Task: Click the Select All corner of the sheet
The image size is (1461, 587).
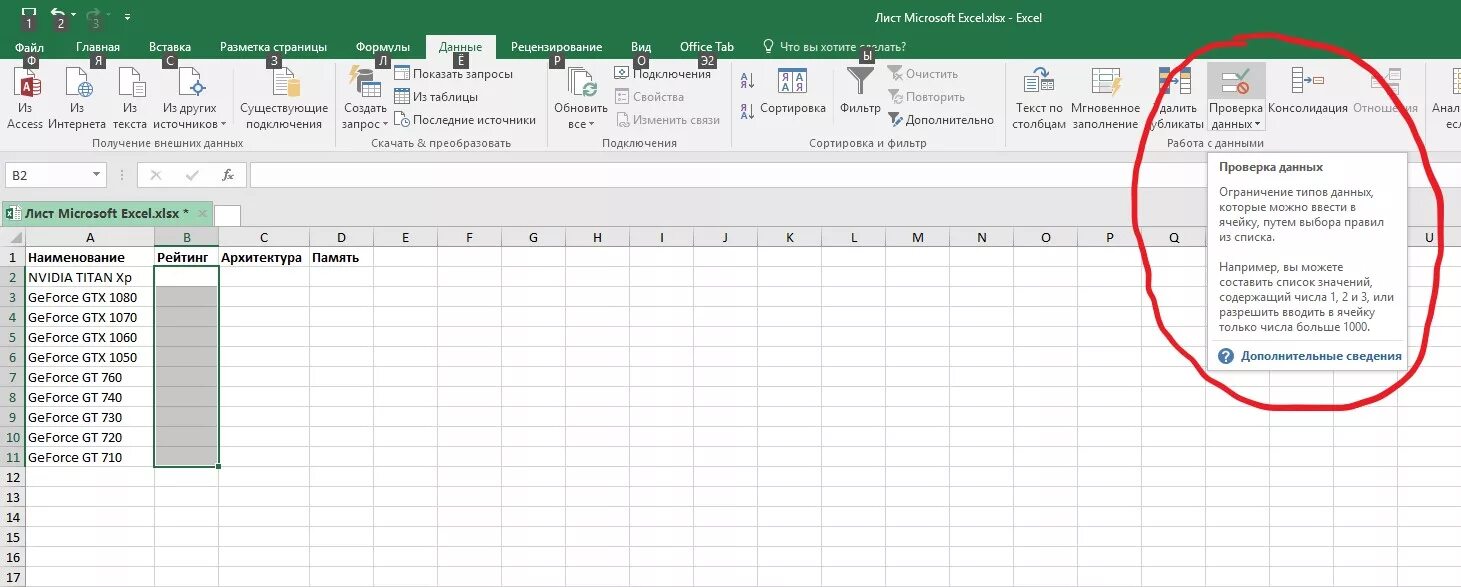Action: (x=12, y=237)
